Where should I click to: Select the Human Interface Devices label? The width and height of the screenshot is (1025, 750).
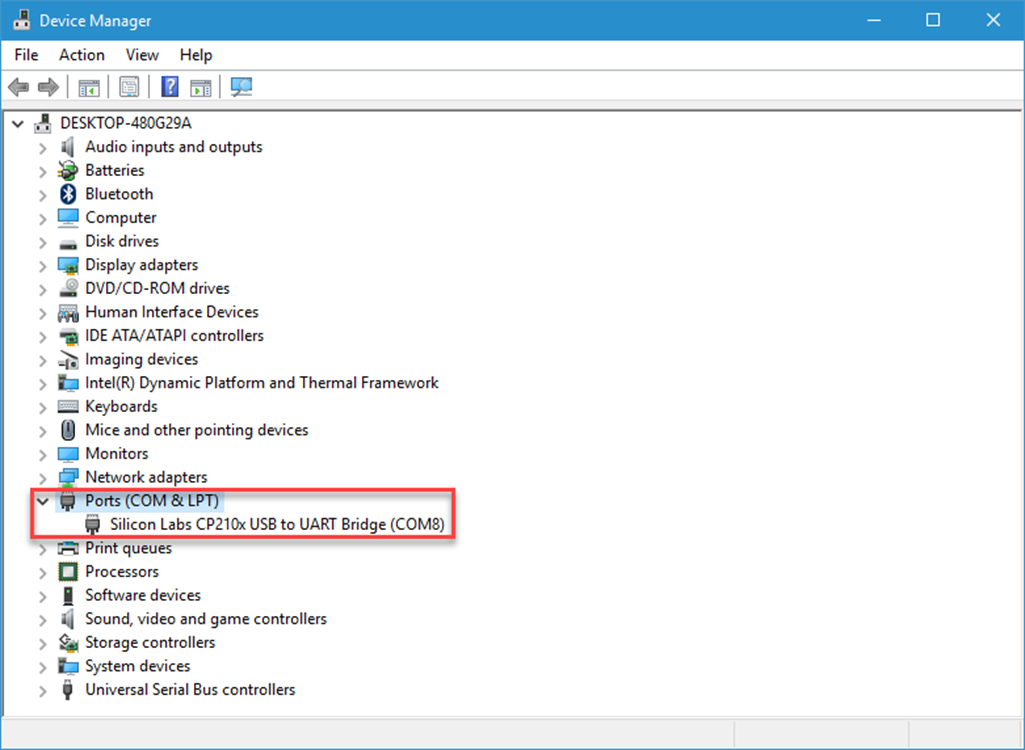172,312
